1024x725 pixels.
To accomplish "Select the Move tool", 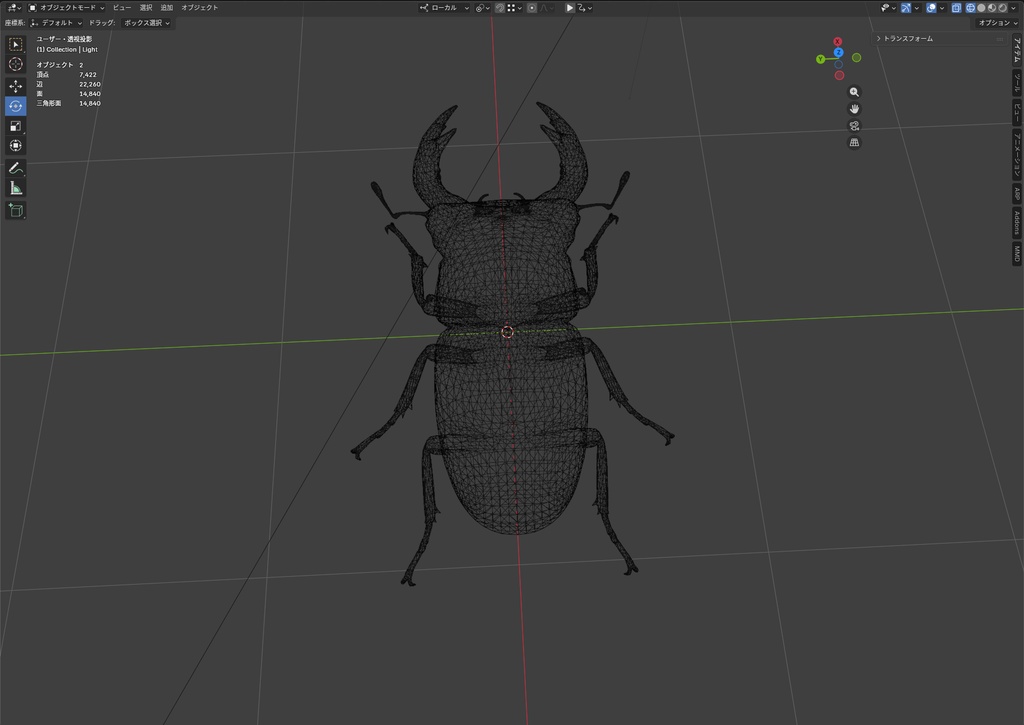I will 16,86.
